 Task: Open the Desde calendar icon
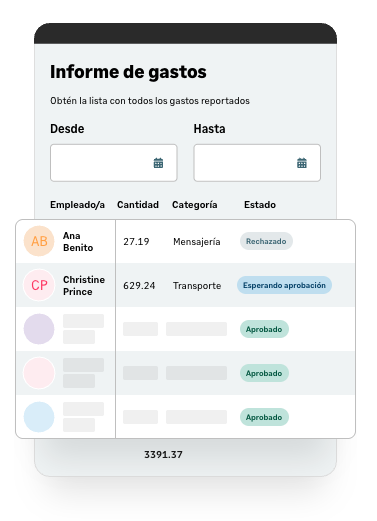(158, 163)
